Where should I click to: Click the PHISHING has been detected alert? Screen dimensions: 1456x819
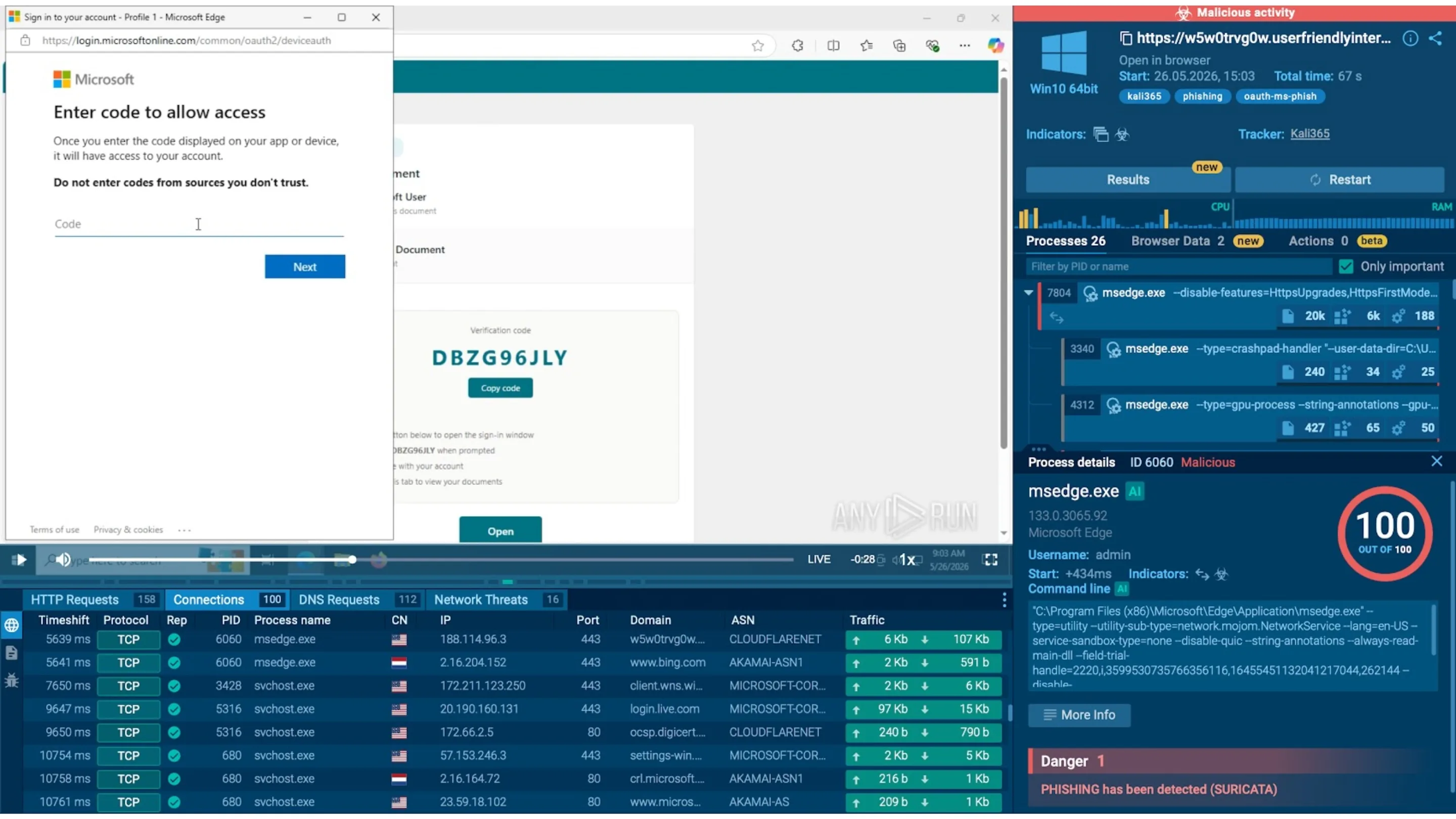[1159, 790]
